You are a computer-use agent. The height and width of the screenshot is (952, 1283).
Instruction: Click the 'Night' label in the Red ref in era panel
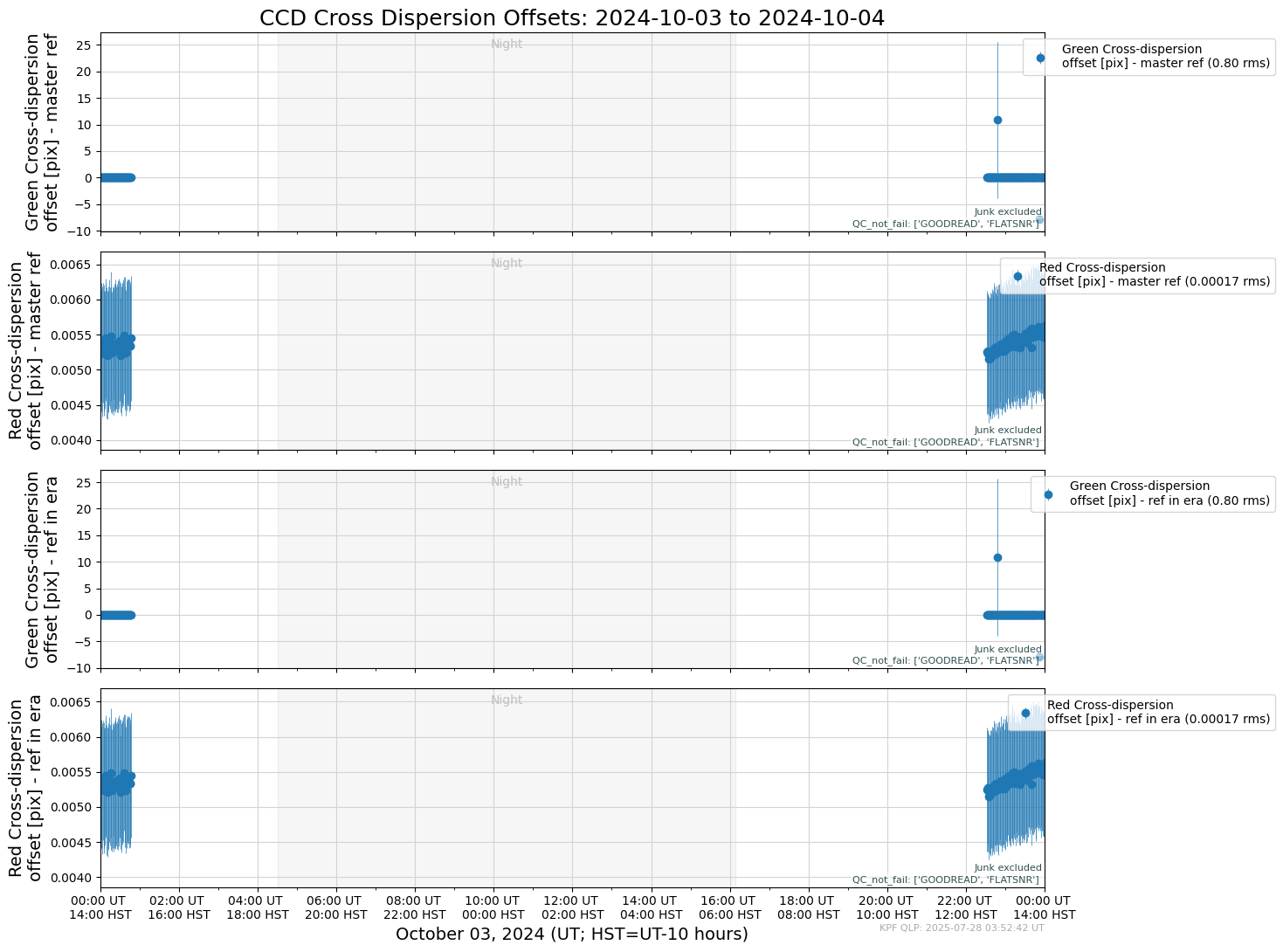(507, 700)
